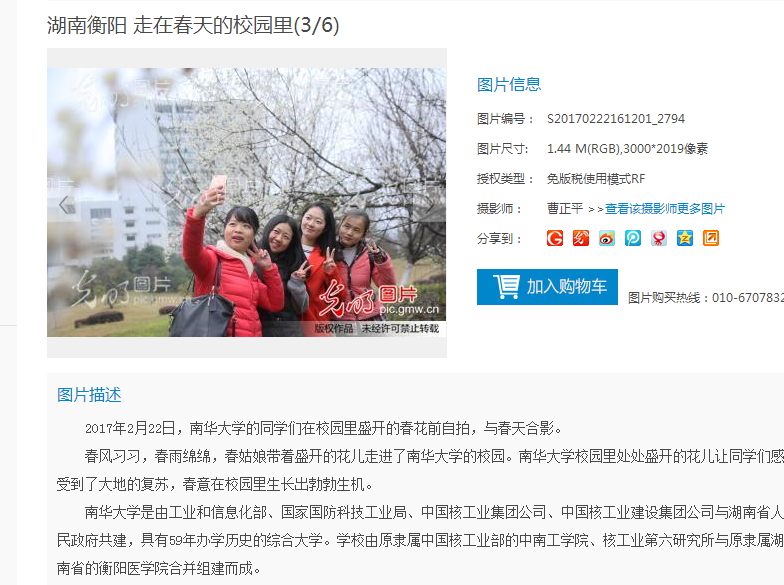Click the 光明图片 watermark logo
The height and width of the screenshot is (585, 784).
(x=379, y=299)
